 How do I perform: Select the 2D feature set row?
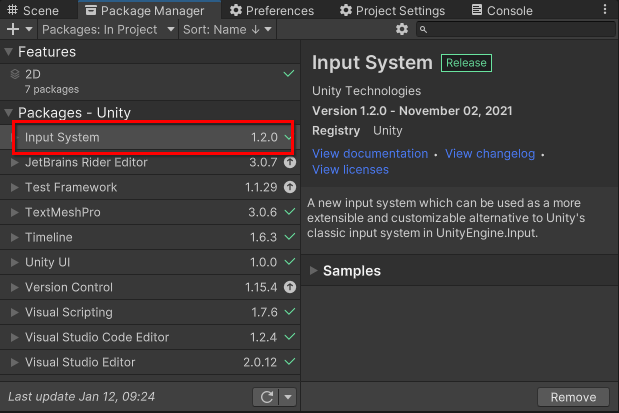150,82
